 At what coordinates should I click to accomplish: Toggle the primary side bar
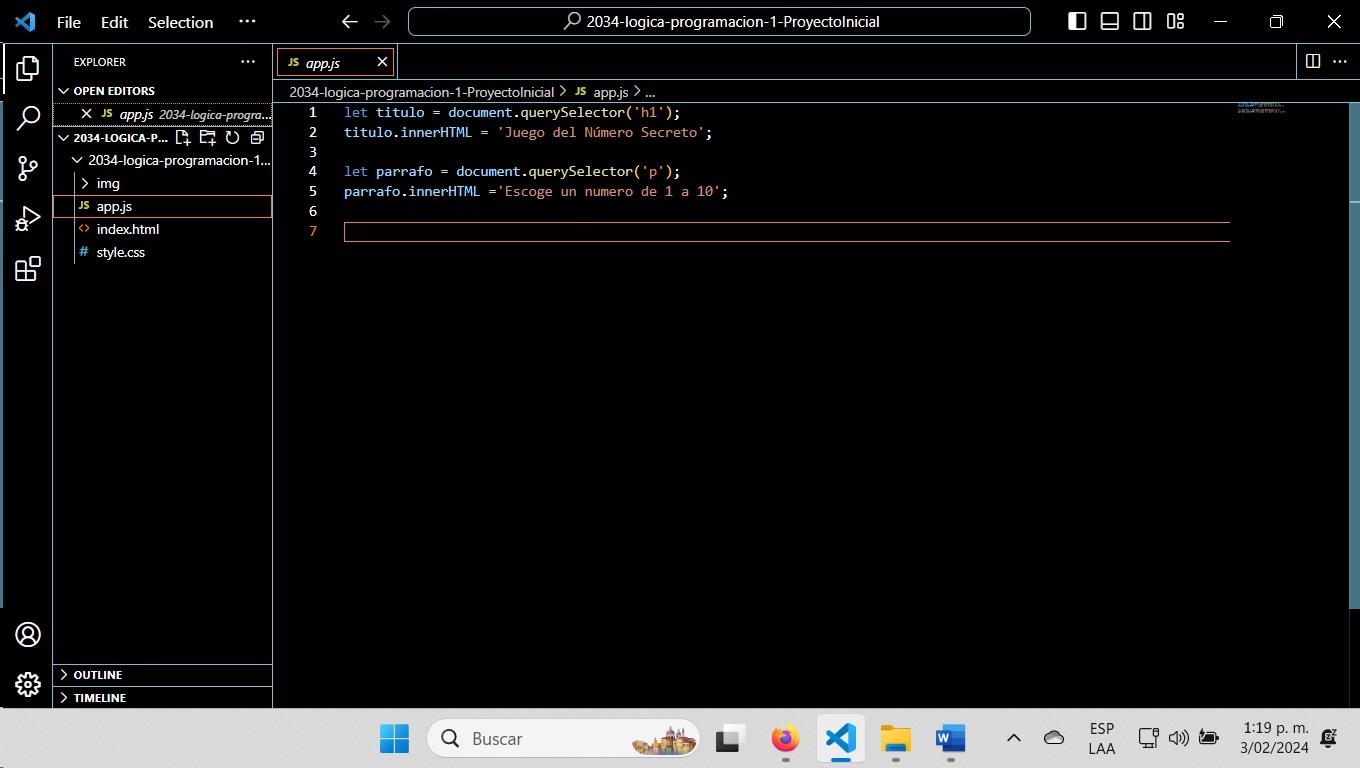pos(1077,21)
